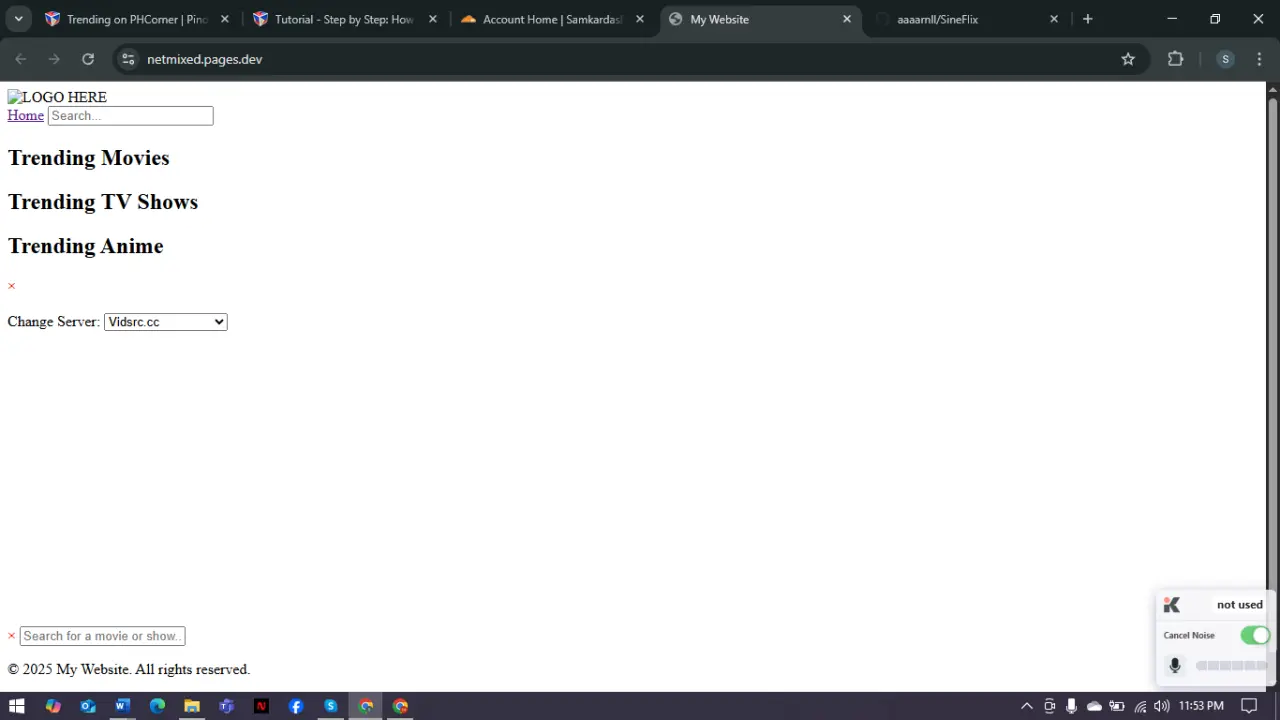
Task: Click the Chrome taskbar icon beside Skype
Action: [366, 706]
